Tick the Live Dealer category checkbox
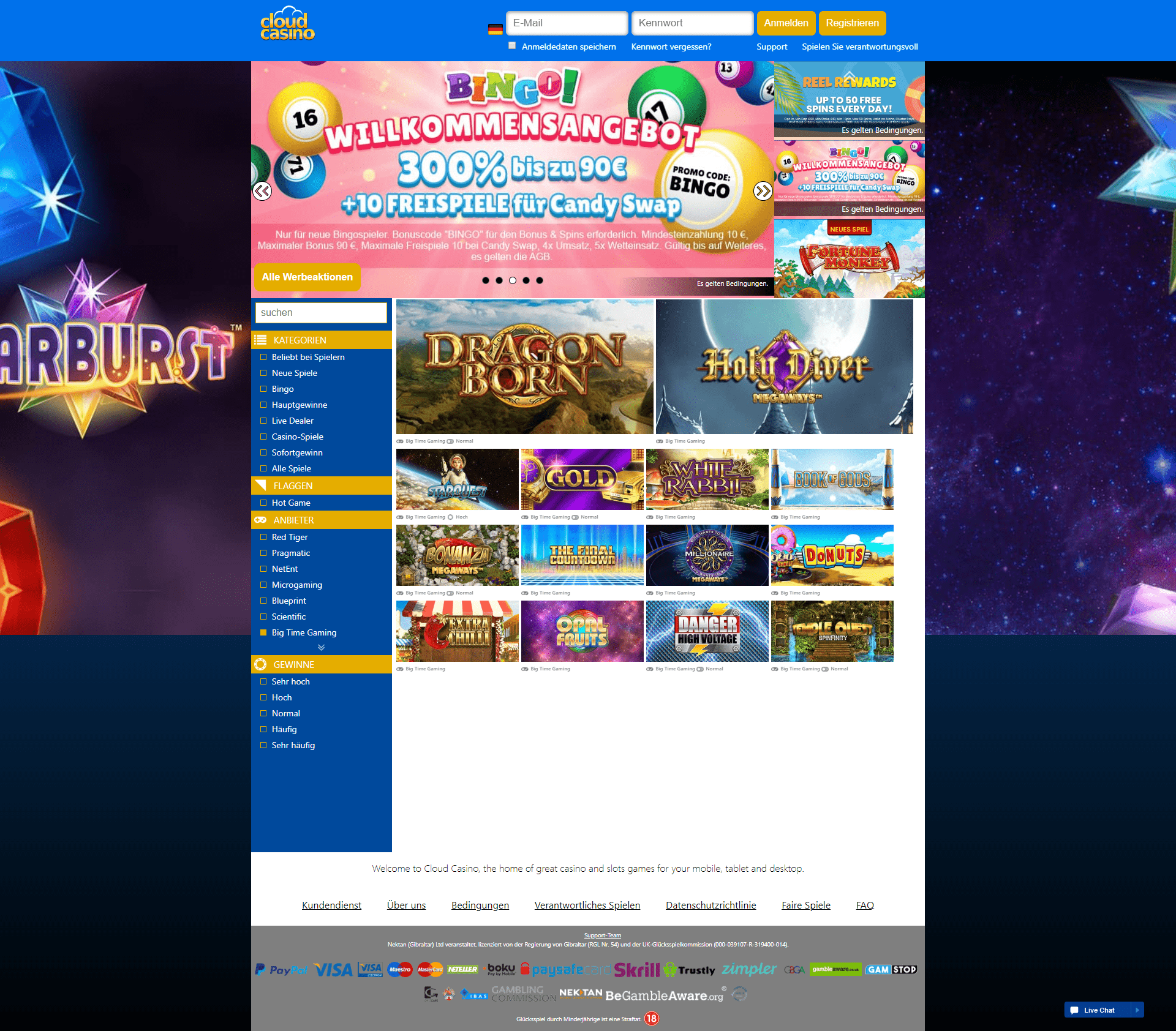Screen dimensions: 1176x1031 263,421
